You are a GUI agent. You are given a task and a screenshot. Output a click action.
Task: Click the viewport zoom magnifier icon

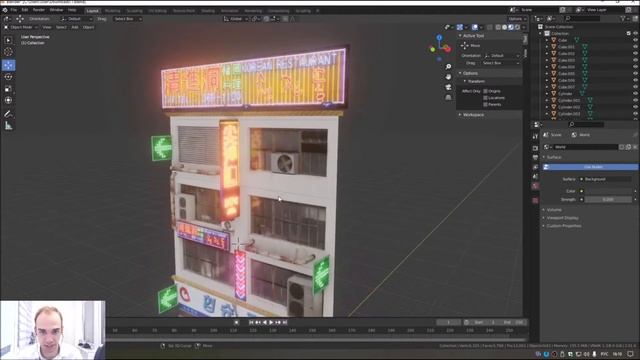448,67
